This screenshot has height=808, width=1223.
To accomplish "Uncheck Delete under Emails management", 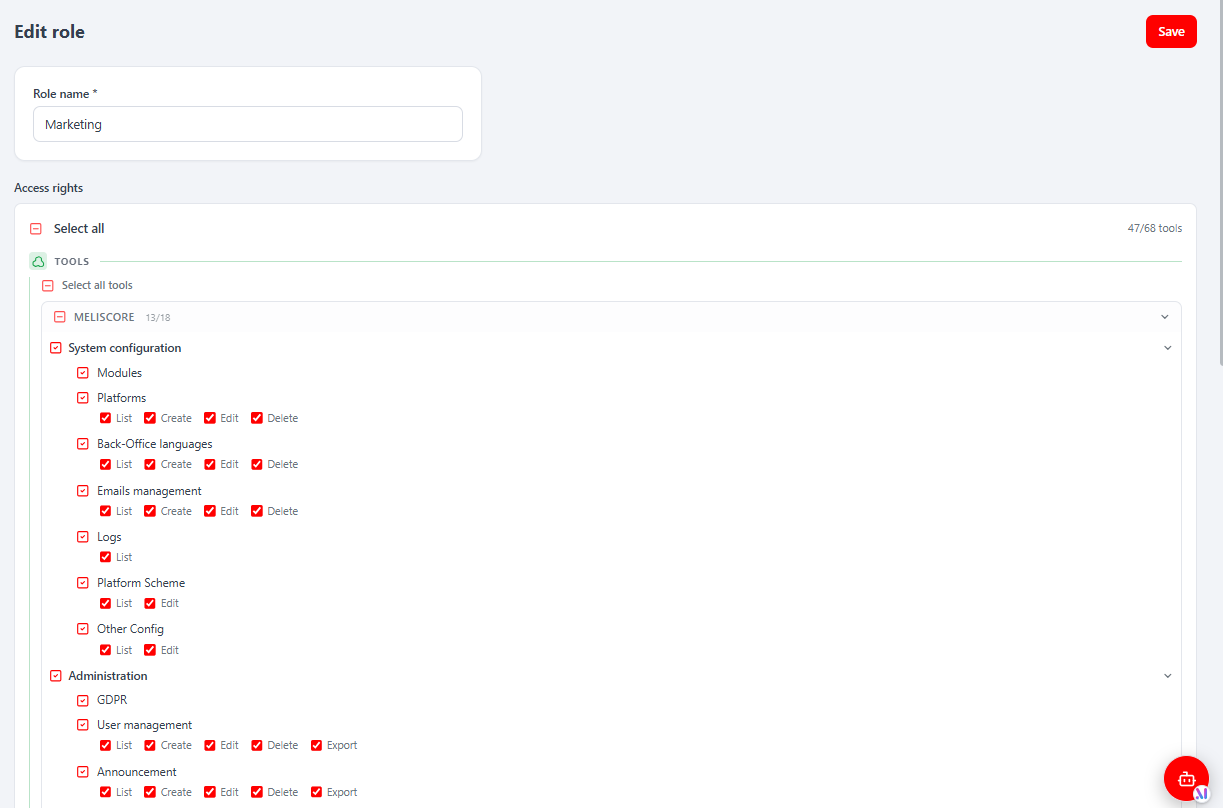I will tap(257, 511).
